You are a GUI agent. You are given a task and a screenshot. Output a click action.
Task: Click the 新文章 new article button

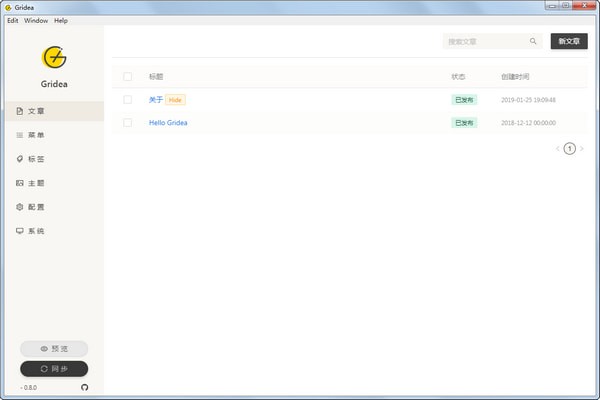click(568, 41)
